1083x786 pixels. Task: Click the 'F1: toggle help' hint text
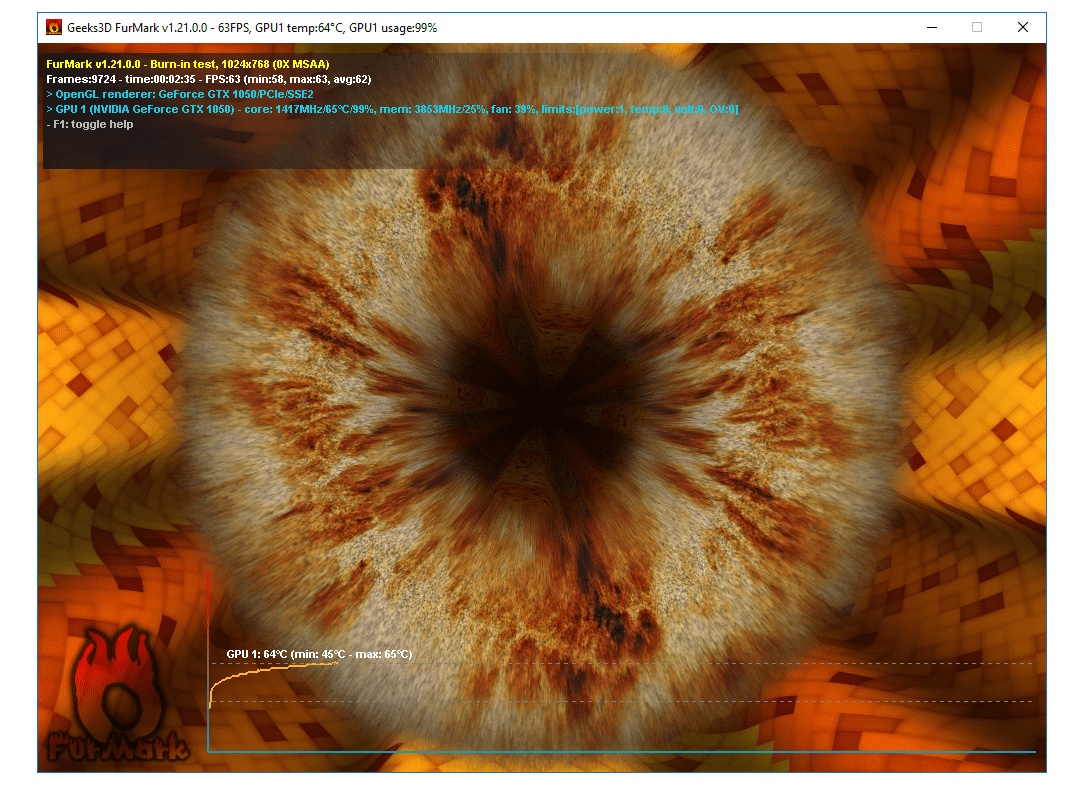pyautogui.click(x=90, y=124)
